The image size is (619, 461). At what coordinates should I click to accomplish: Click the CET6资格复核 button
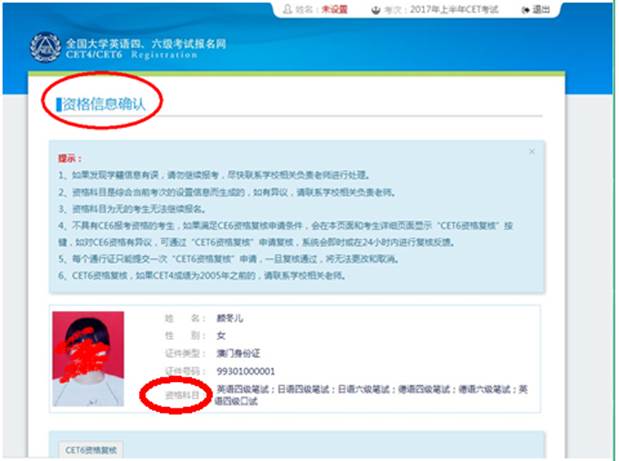tap(91, 450)
